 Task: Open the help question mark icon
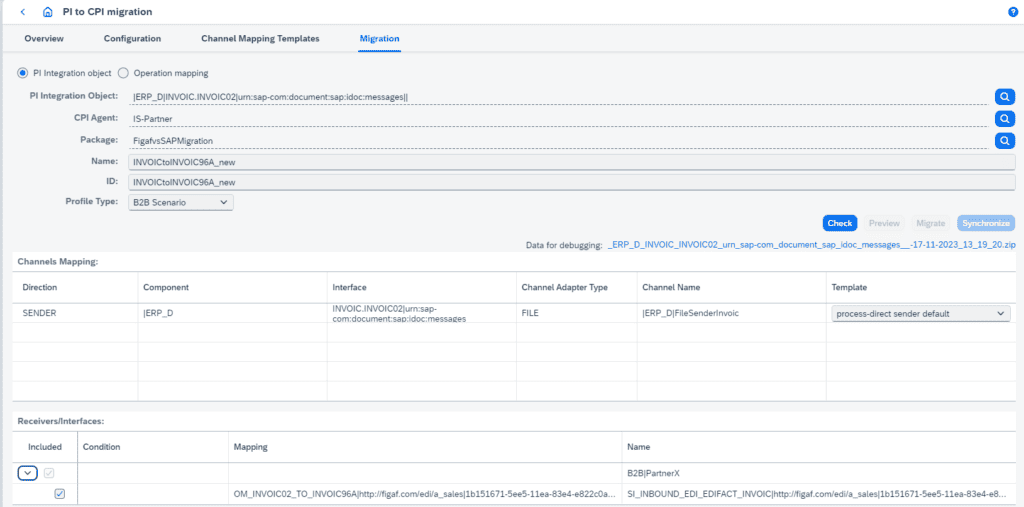pos(1014,12)
